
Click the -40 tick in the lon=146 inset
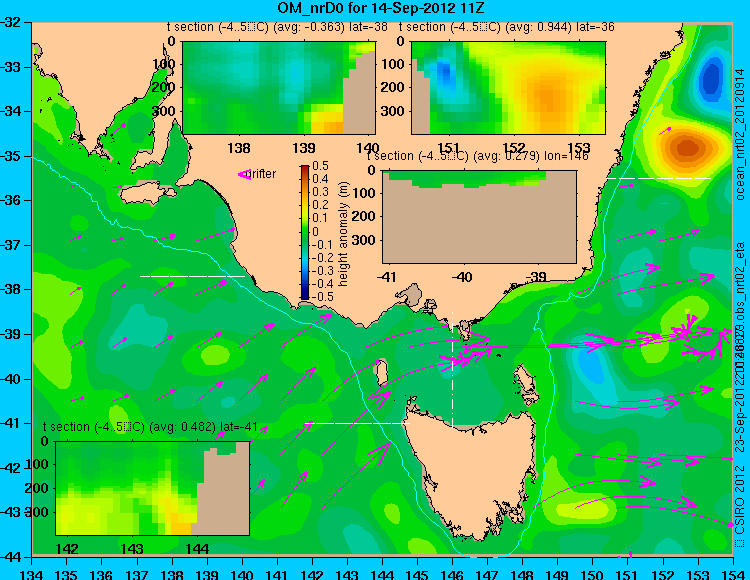(x=461, y=276)
